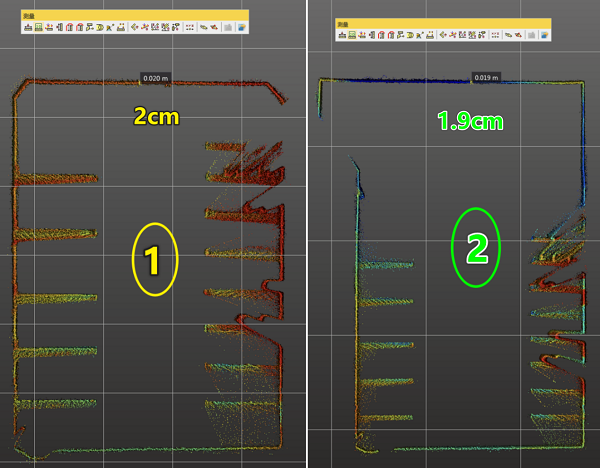The width and height of the screenshot is (600, 468).
Task: Click the last blue image icon in the right toolbar
Action: point(545,35)
